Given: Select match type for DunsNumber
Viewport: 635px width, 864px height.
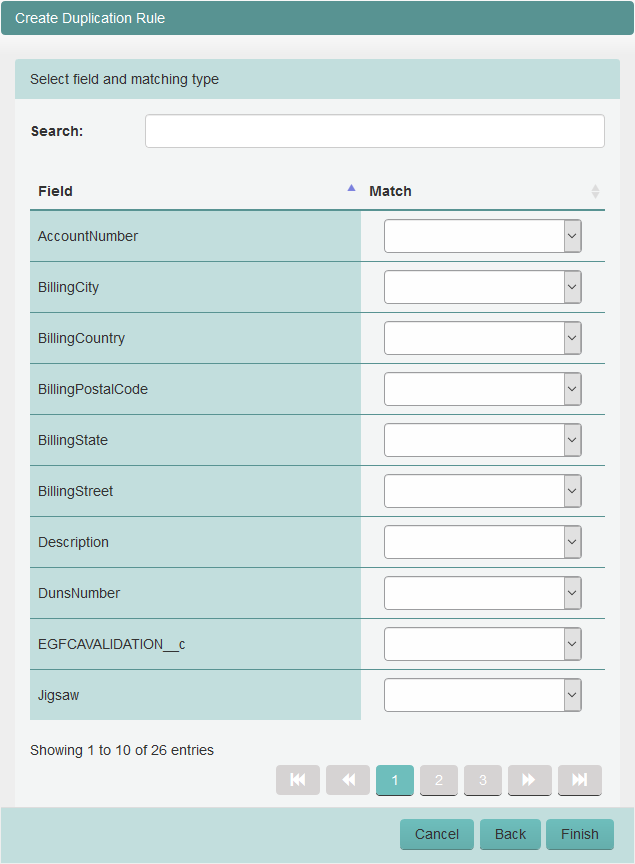Looking at the screenshot, I should coord(483,593).
